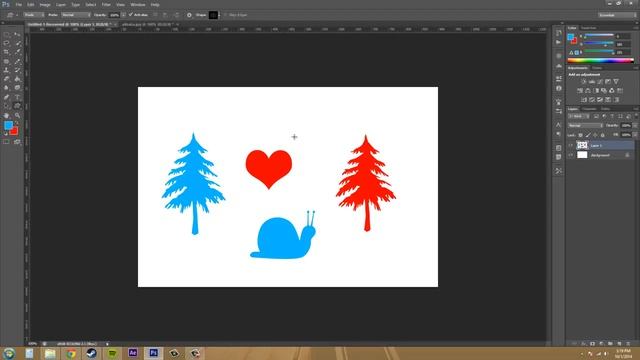Add a layer mask from the Layers panel footer
The height and width of the screenshot is (360, 640).
592,344
